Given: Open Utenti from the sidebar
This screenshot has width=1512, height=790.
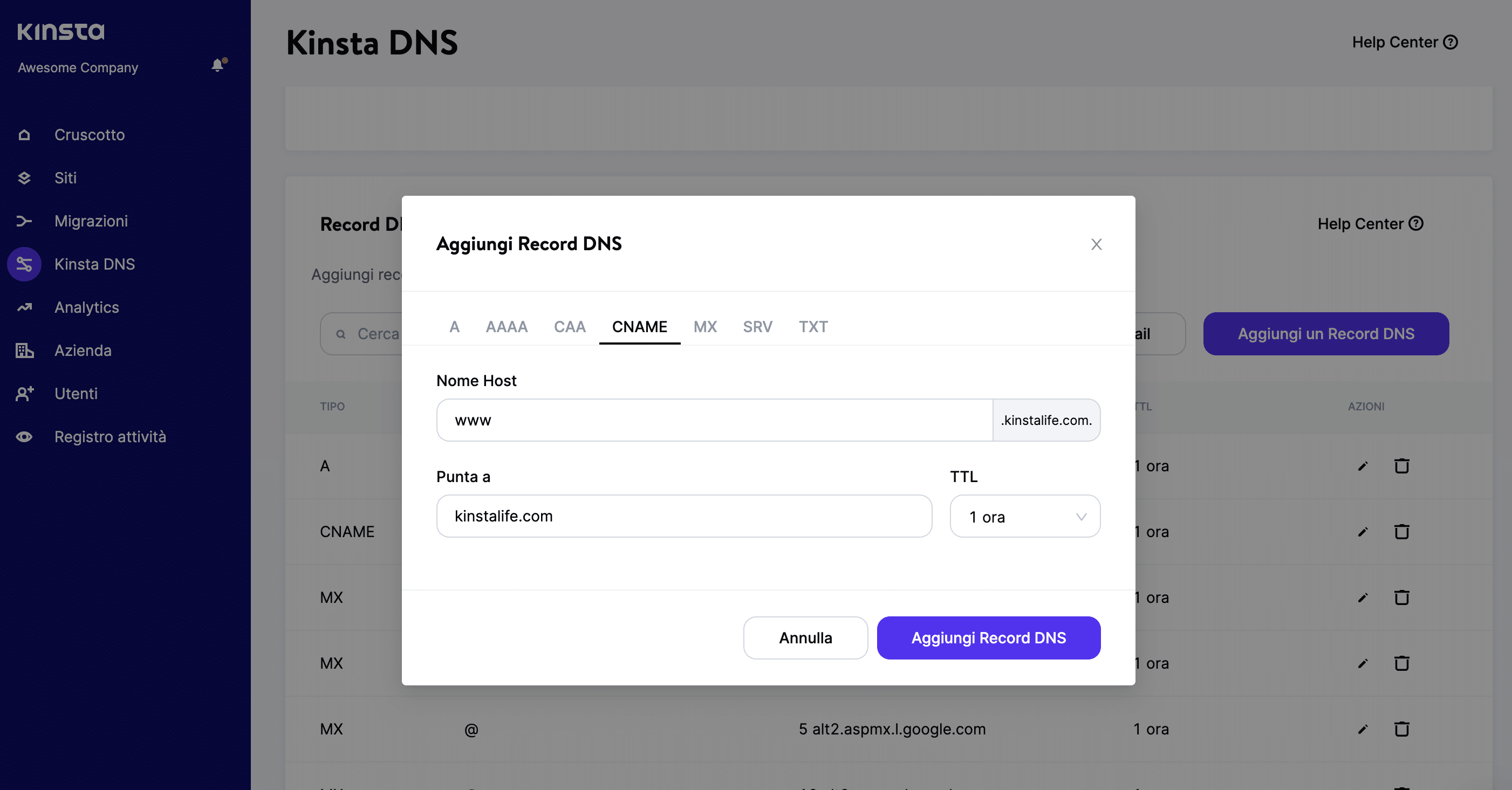Looking at the screenshot, I should [76, 394].
